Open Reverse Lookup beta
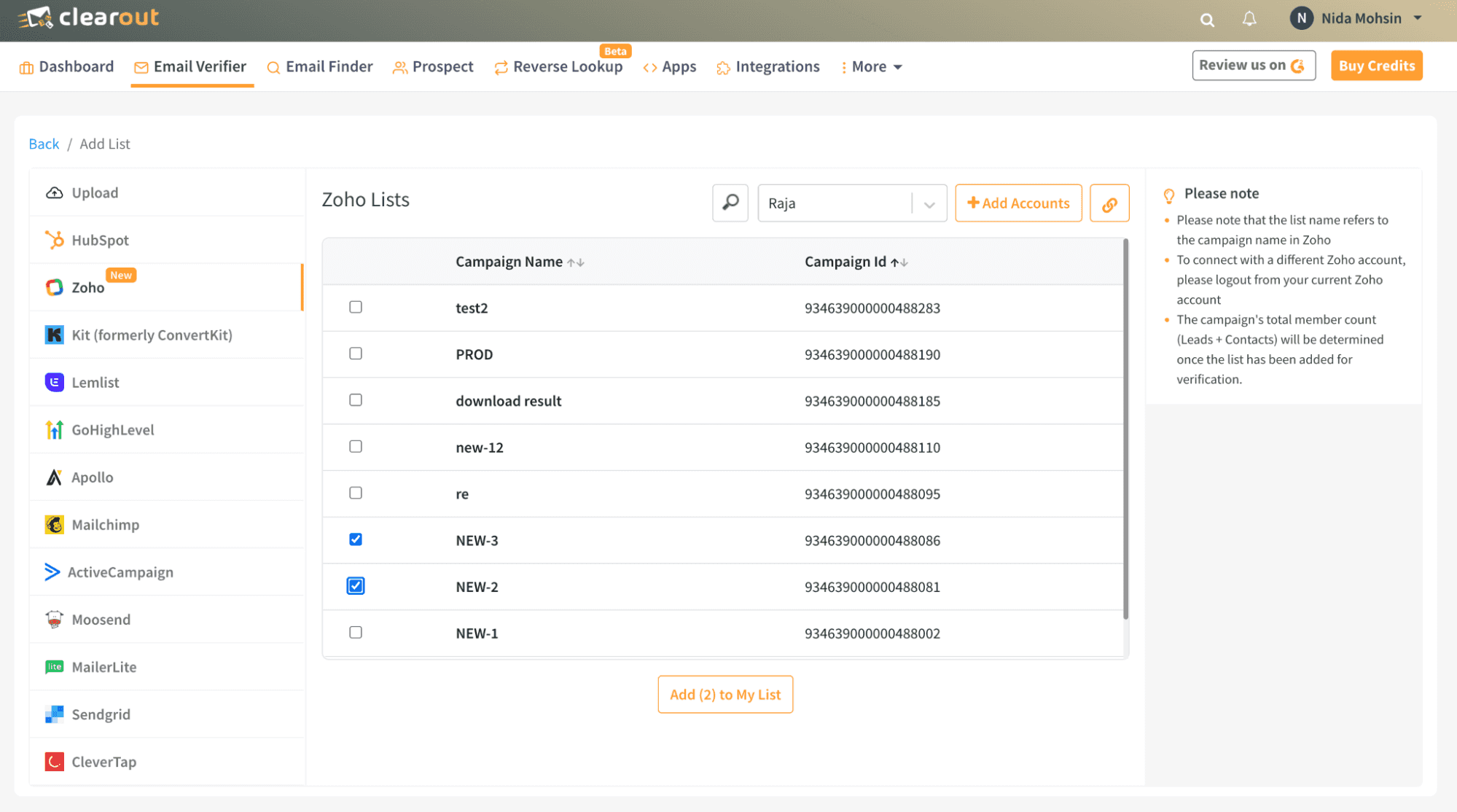Image resolution: width=1457 pixels, height=812 pixels. pos(558,66)
